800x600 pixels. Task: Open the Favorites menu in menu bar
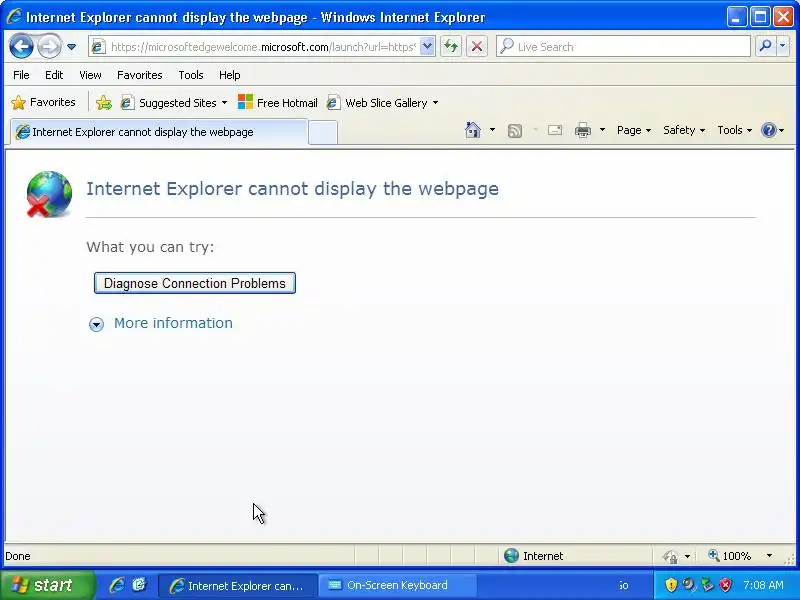(139, 75)
